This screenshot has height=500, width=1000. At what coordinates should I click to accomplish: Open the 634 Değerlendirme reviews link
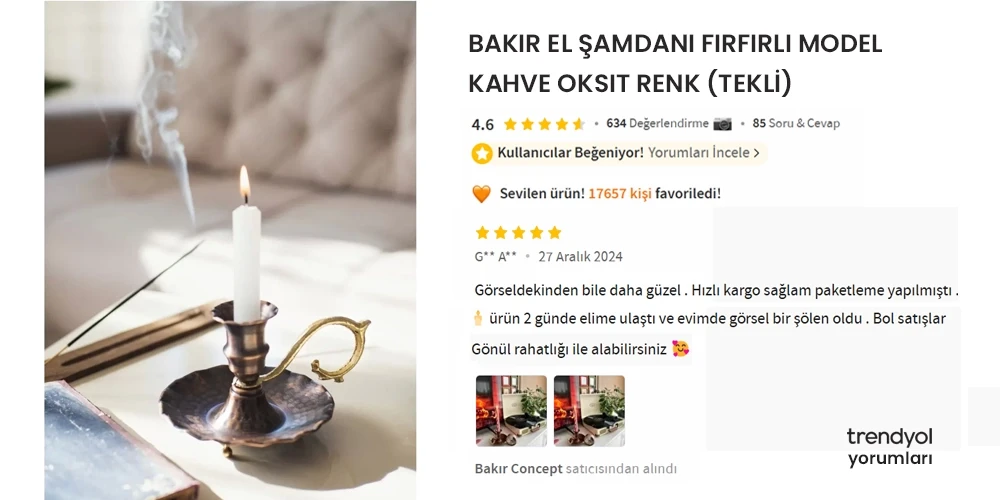tap(657, 124)
